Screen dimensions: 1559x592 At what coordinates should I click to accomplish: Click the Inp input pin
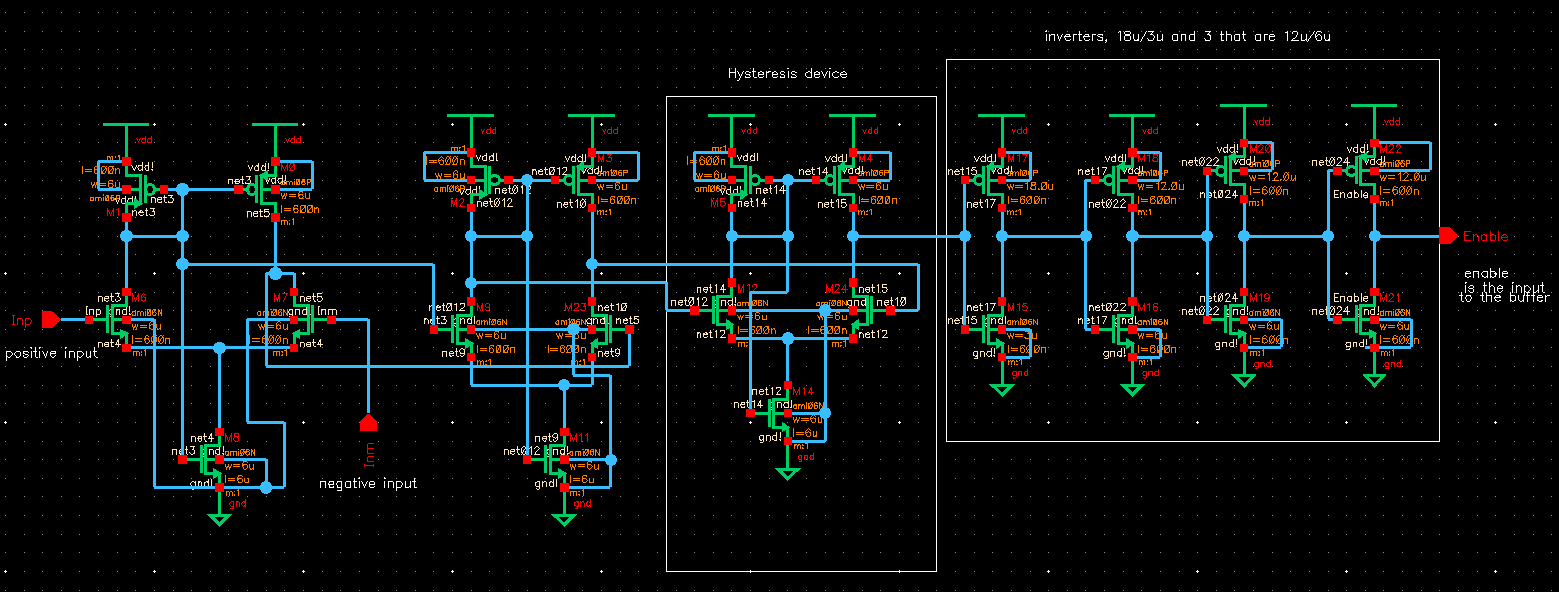47,320
